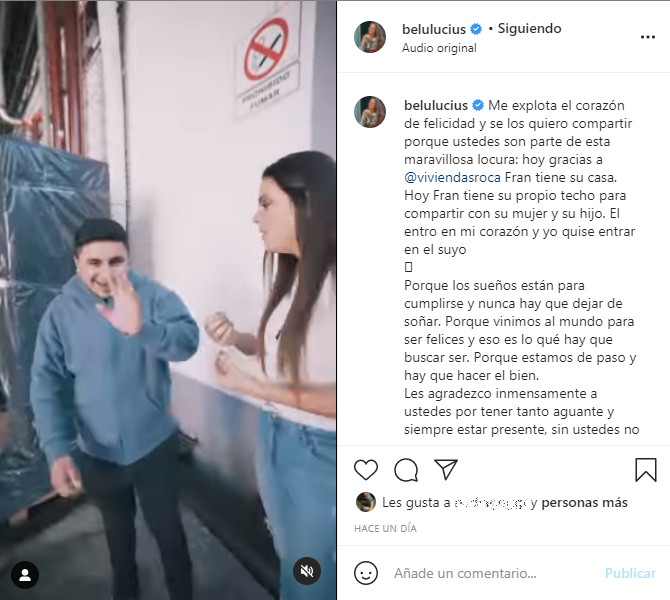The height and width of the screenshot is (600, 670).
Task: Click the HACE UN DÍA timestamp
Action: click(385, 529)
